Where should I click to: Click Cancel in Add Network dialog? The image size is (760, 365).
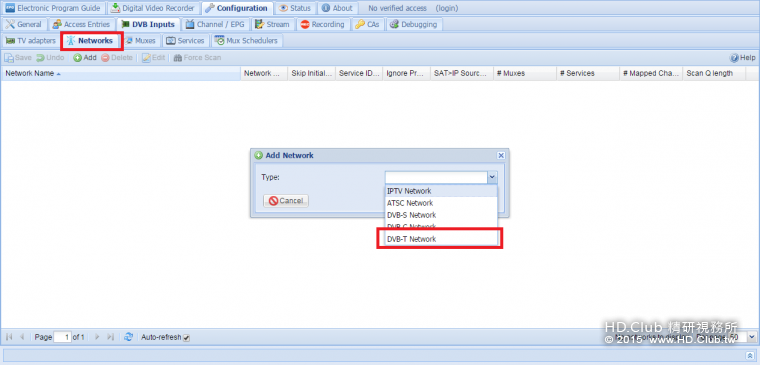(286, 201)
